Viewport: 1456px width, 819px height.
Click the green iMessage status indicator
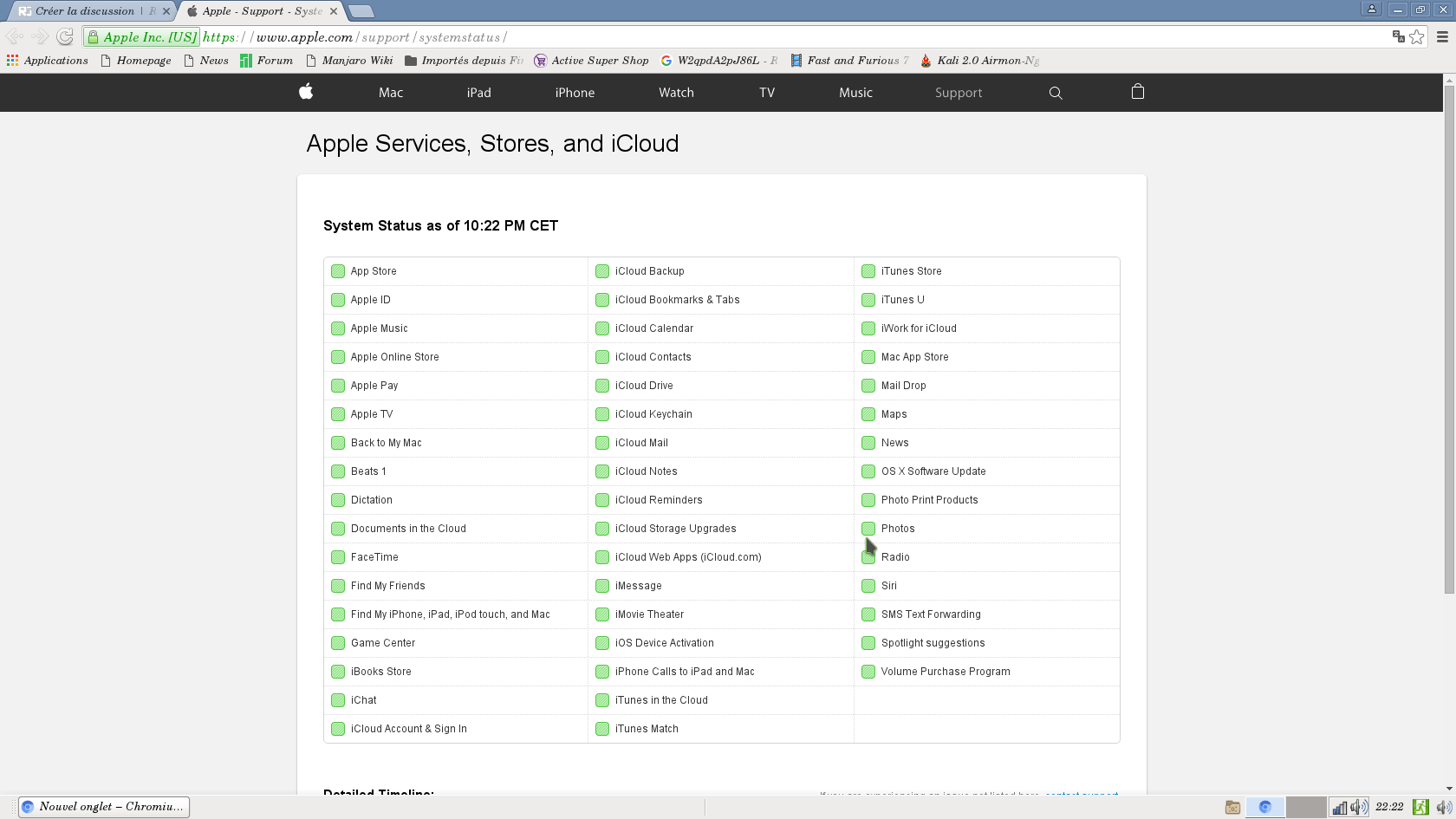[602, 586]
